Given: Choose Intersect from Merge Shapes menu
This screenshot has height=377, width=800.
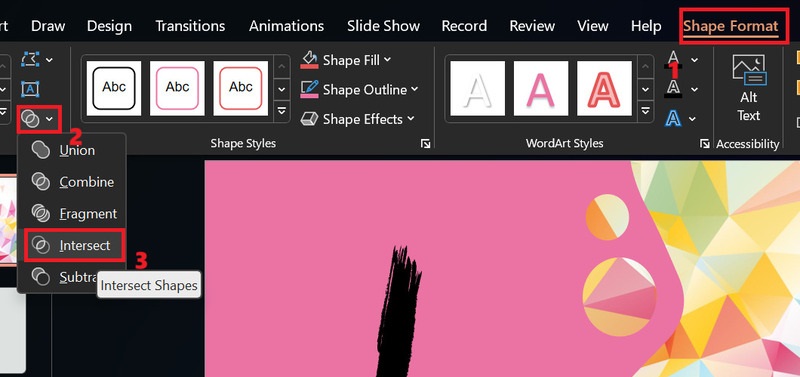Looking at the screenshot, I should pos(74,245).
